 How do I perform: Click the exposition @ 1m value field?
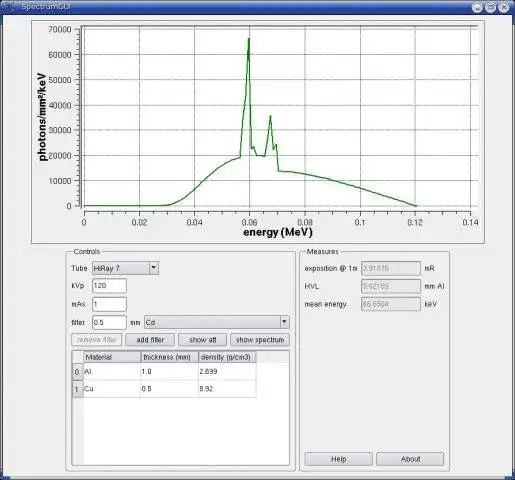click(x=391, y=268)
